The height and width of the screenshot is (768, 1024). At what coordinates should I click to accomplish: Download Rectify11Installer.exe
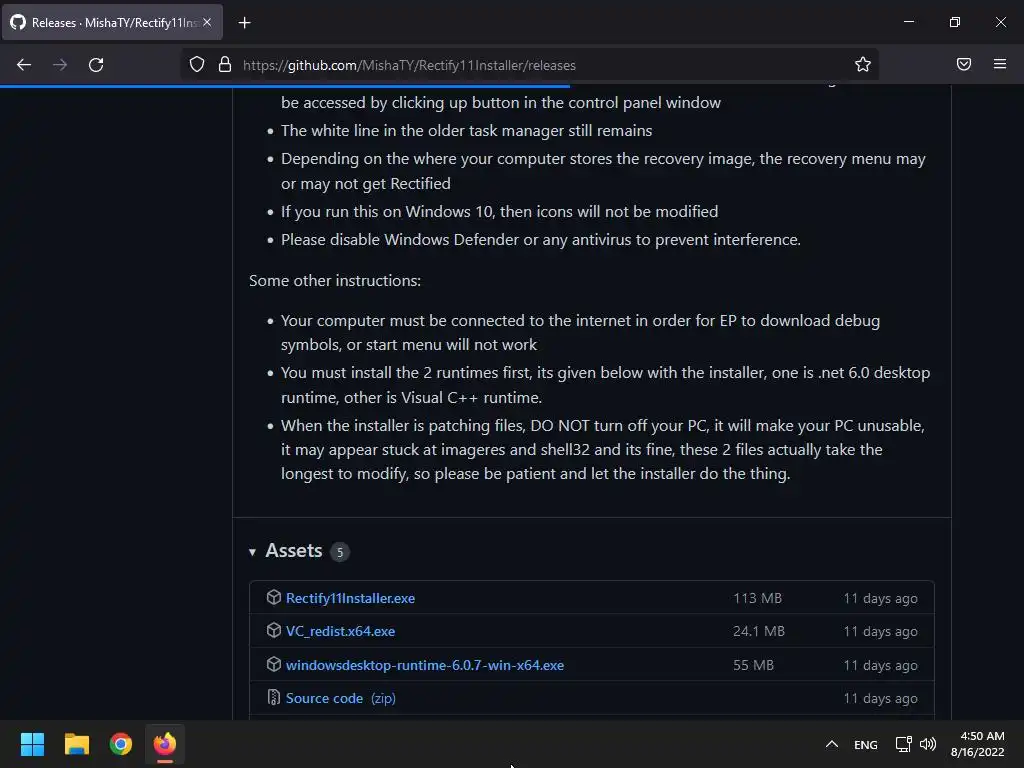(350, 598)
